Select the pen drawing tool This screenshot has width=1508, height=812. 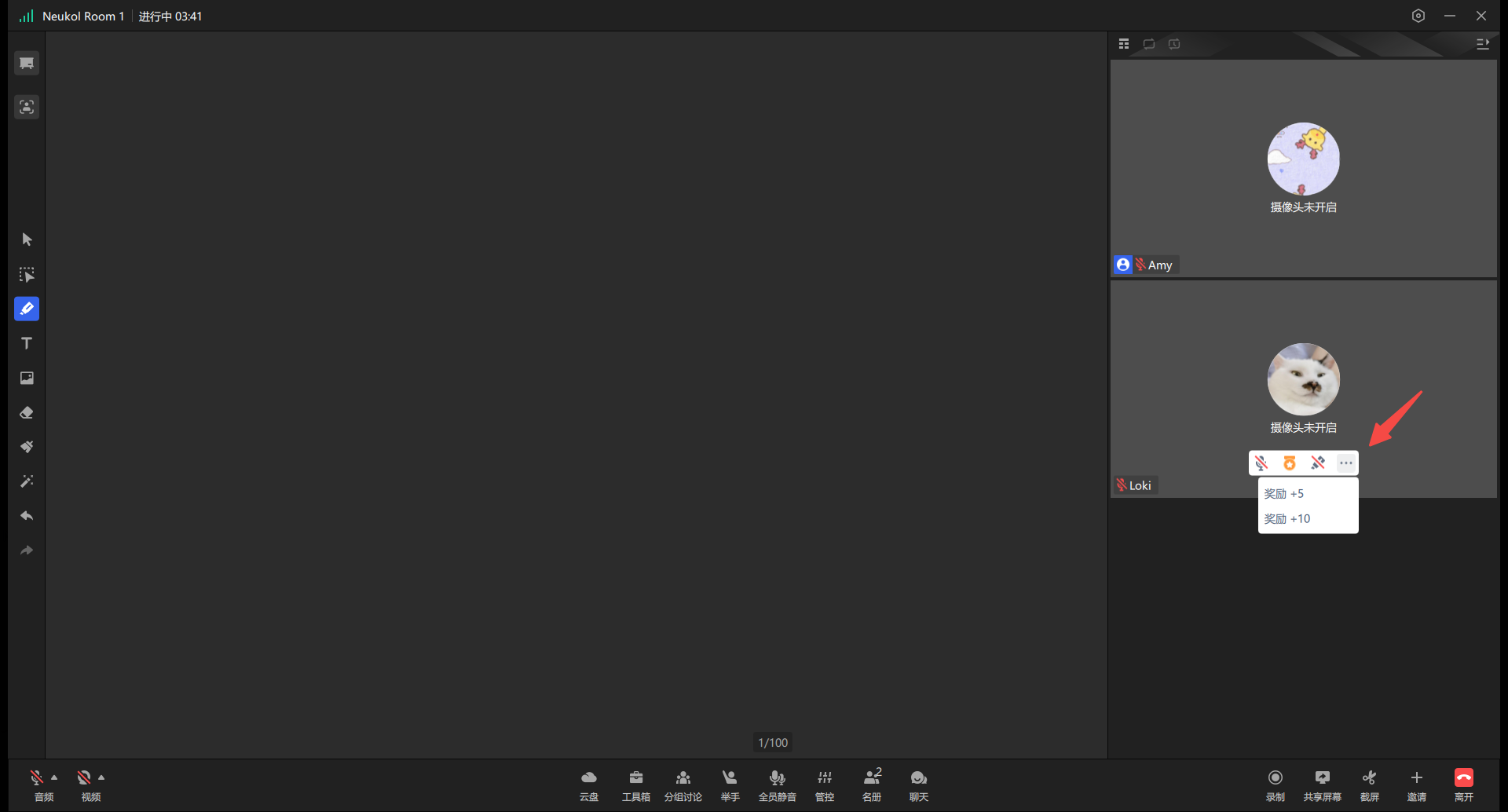pyautogui.click(x=27, y=309)
